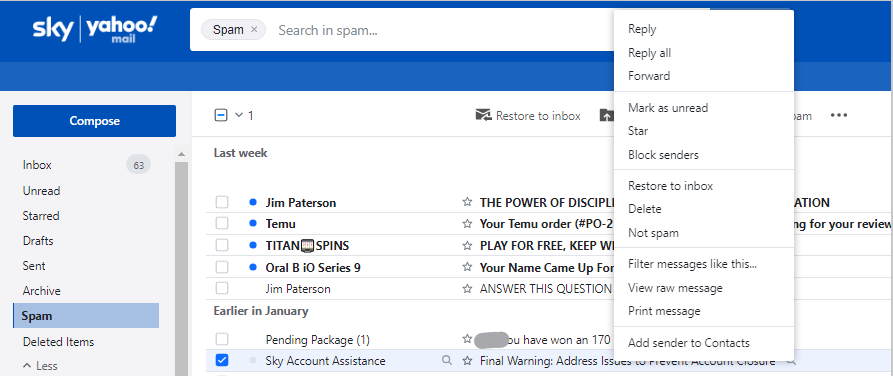Tick checkbox for first Jim Paterson unread email
Image resolution: width=893 pixels, height=376 pixels.
[222, 202]
